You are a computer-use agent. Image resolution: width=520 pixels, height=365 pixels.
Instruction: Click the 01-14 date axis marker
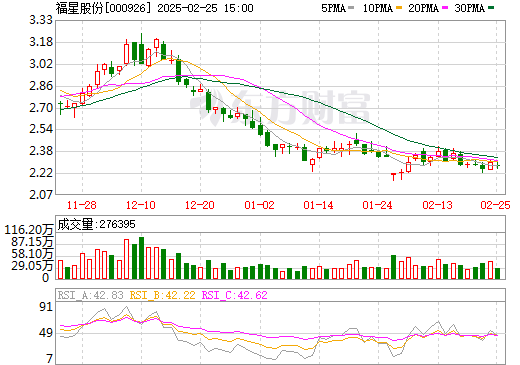coord(318,205)
